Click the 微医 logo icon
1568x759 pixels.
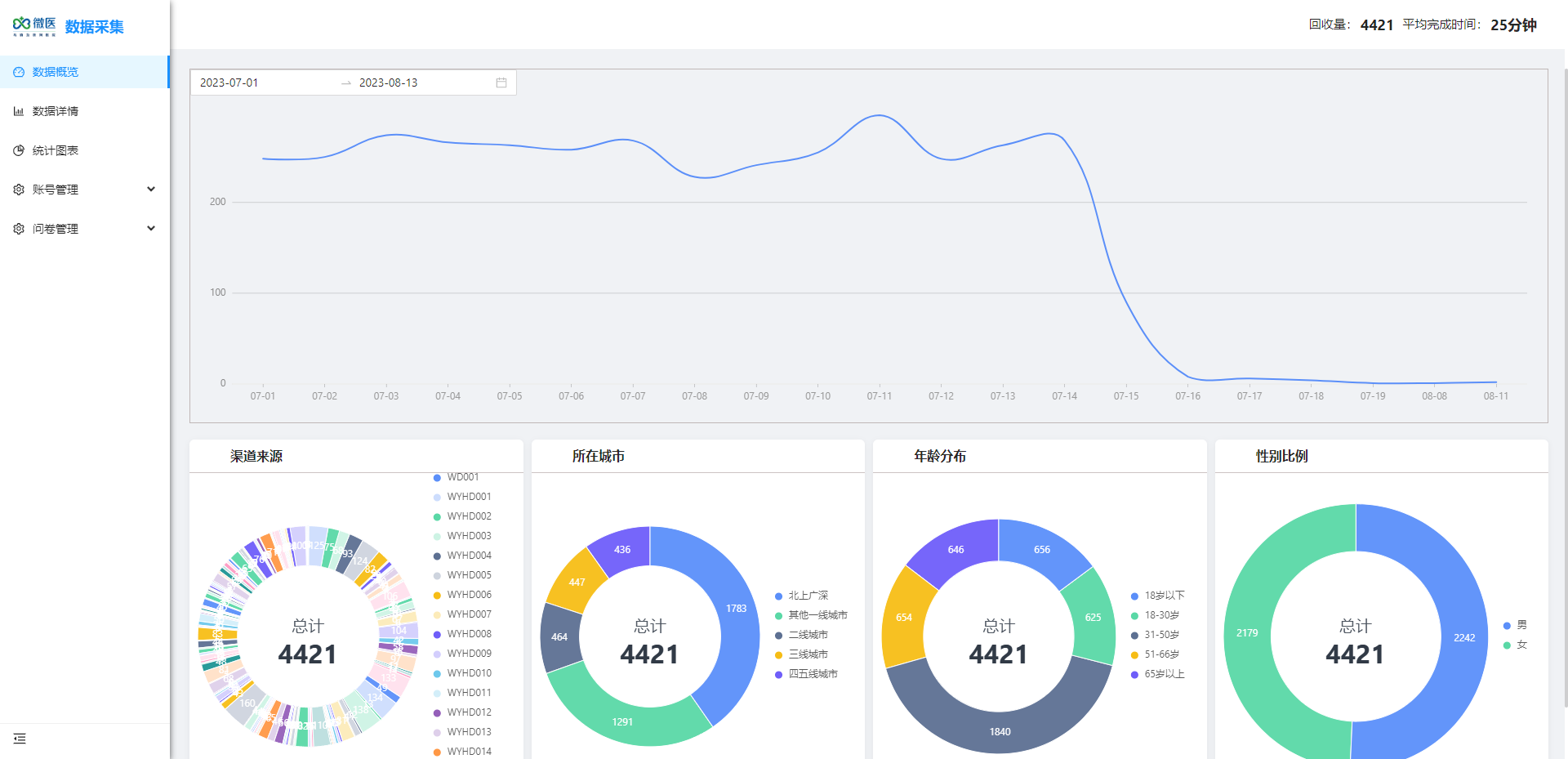(x=34, y=26)
